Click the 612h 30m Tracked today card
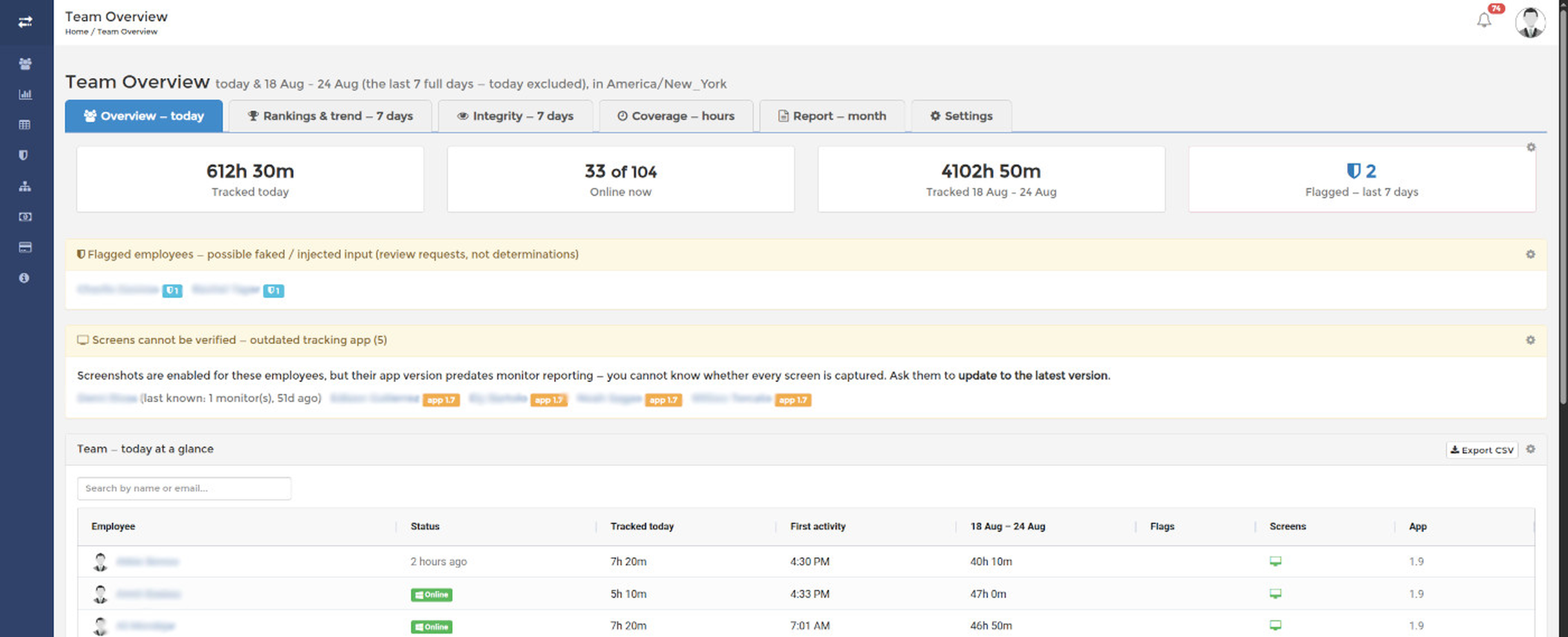Screen dimensions: 1568x637 [x=250, y=179]
